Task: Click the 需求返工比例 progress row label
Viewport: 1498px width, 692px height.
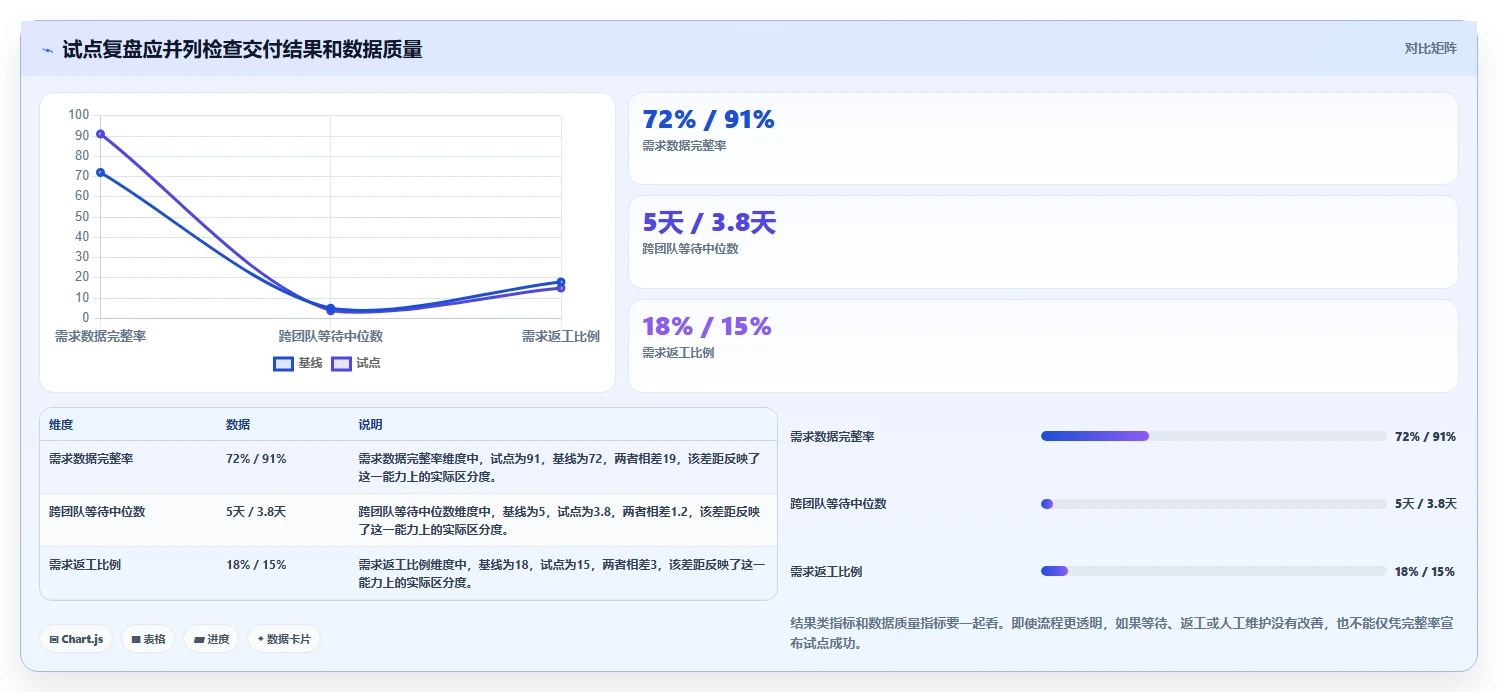Action: (826, 572)
